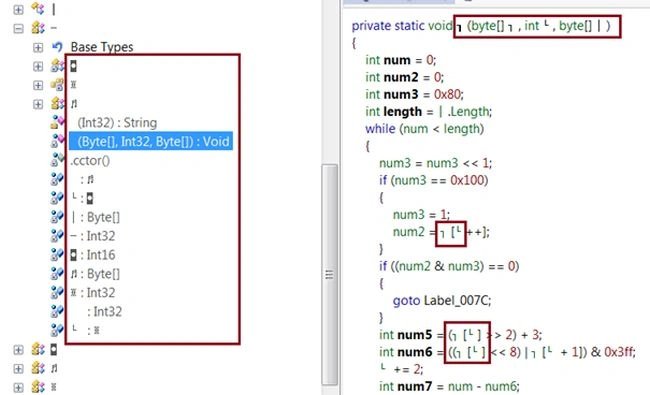Viewport: 650px width, 395px height.
Task: Click the 'int num2 = 0;' line
Action: tap(404, 78)
